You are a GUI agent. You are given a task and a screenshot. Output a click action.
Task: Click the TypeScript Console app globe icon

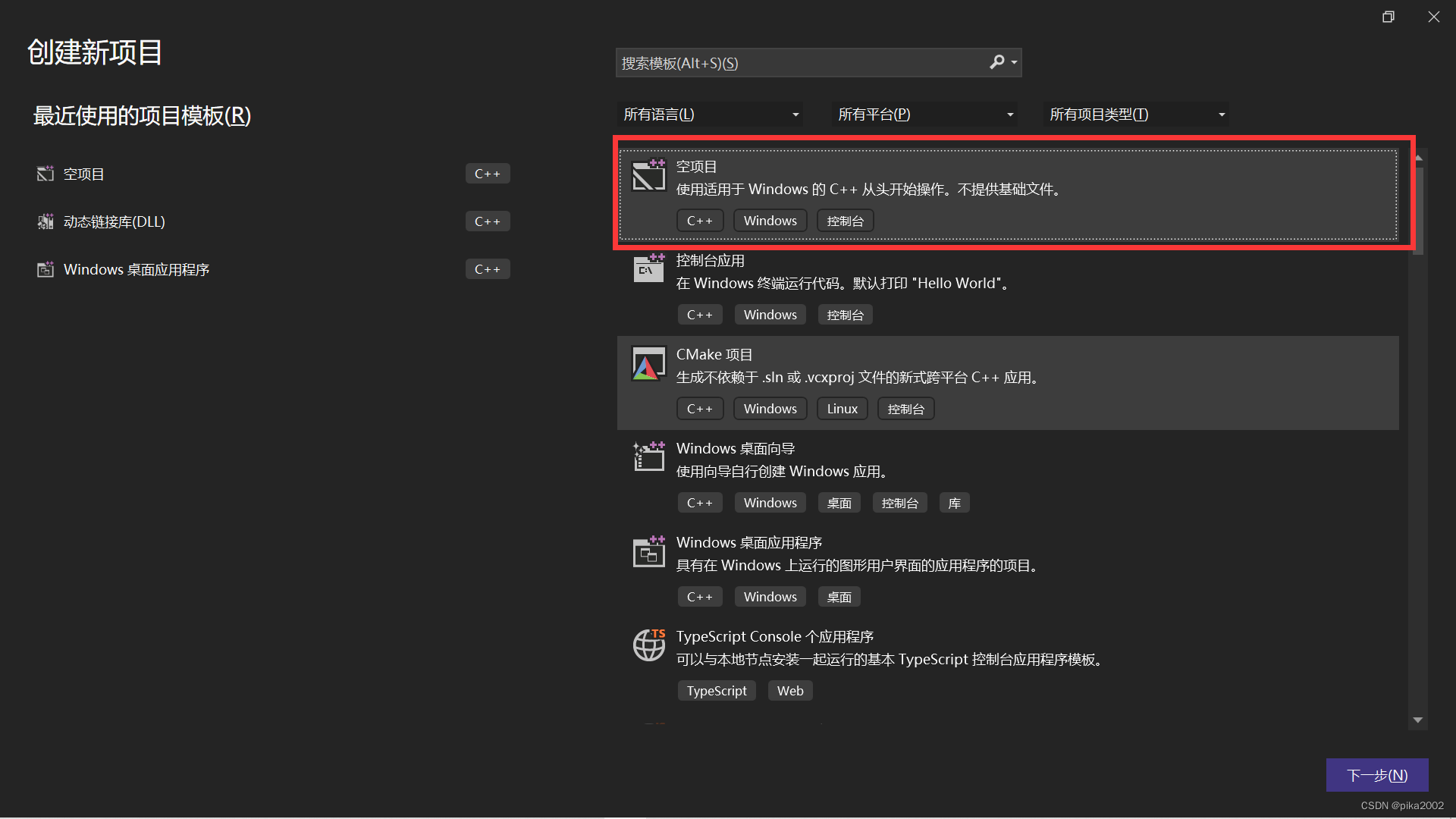[648, 645]
